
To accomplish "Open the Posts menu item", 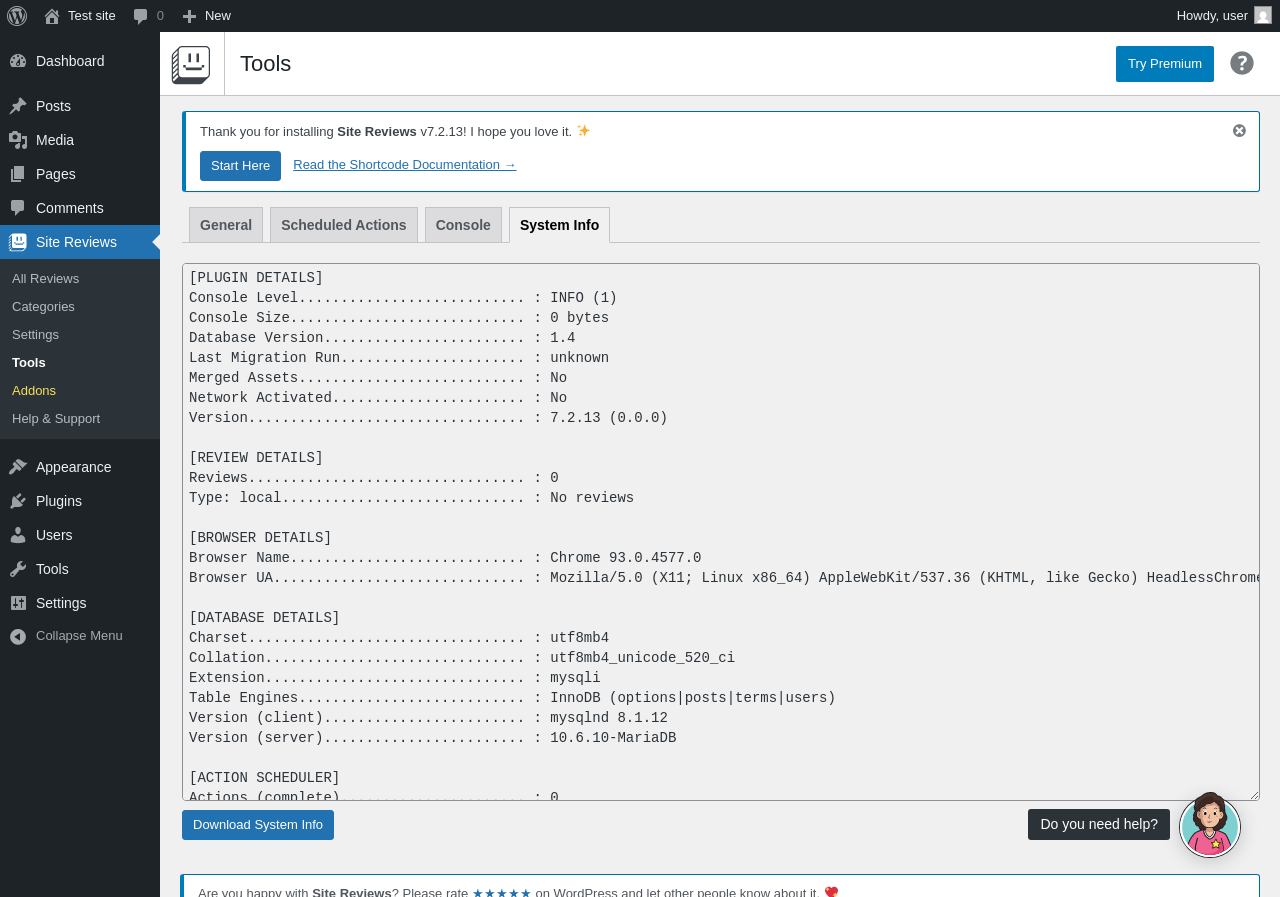I will pos(80,106).
